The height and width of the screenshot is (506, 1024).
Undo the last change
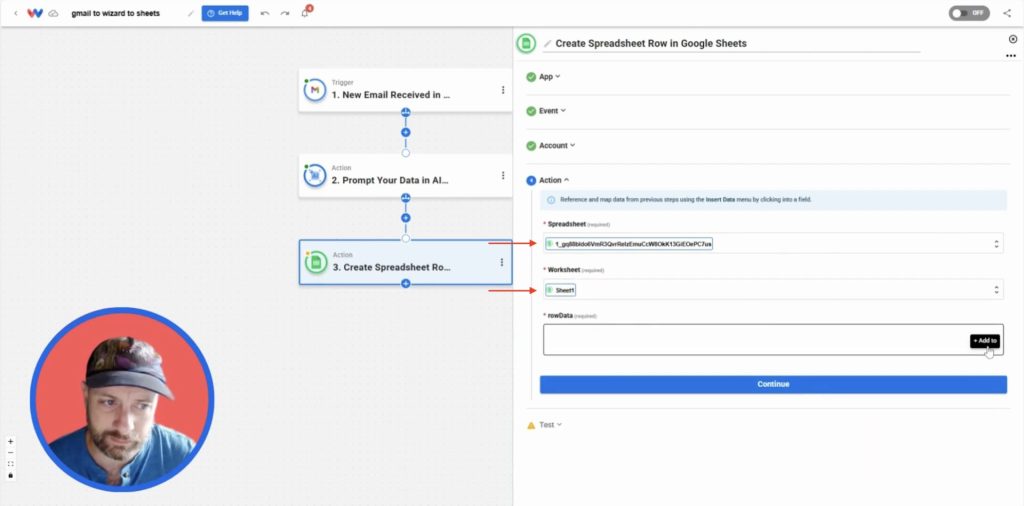(264, 13)
